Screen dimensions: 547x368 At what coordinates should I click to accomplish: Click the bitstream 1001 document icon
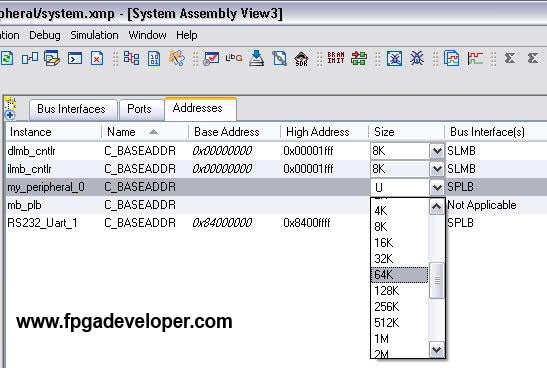(154, 58)
